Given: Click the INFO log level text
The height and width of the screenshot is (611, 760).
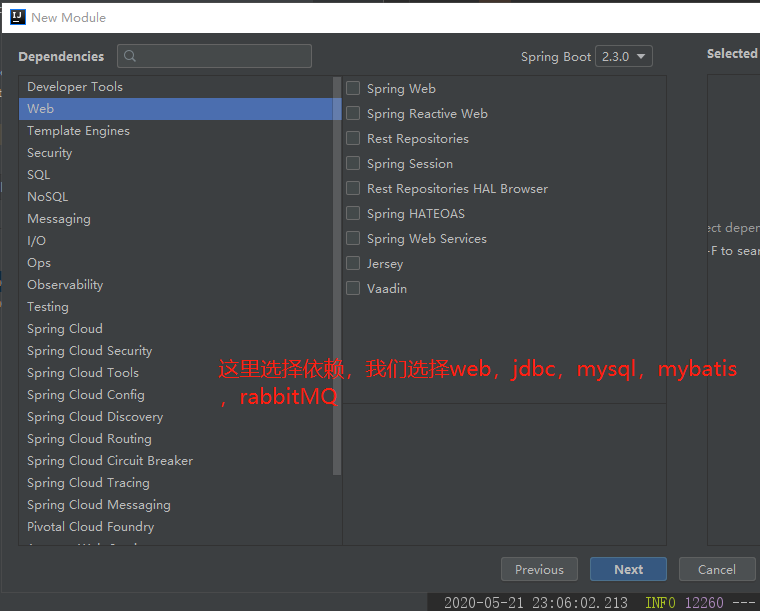Looking at the screenshot, I should [x=660, y=602].
